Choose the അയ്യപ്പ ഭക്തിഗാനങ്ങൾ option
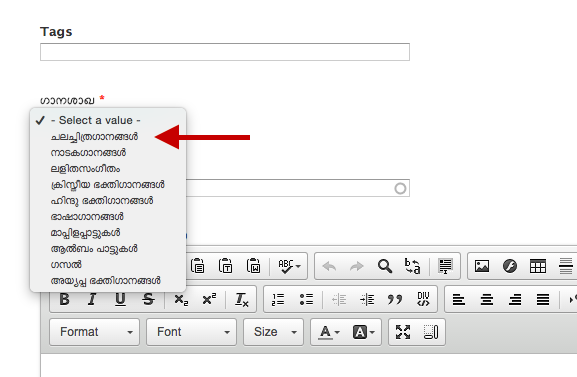The height and width of the screenshot is (377, 577). click(108, 281)
